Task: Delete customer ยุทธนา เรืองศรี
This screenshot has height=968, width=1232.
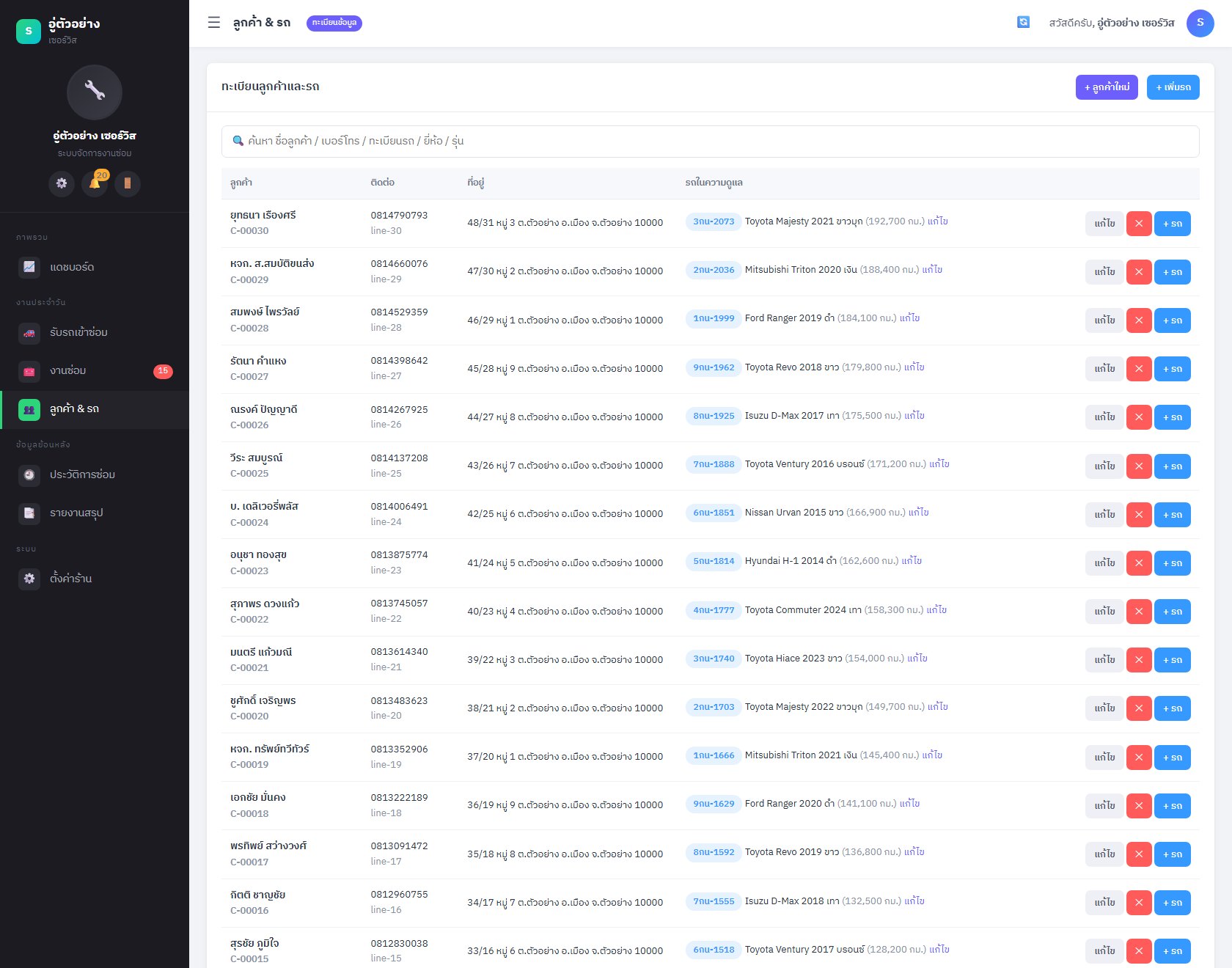Action: coord(1139,224)
